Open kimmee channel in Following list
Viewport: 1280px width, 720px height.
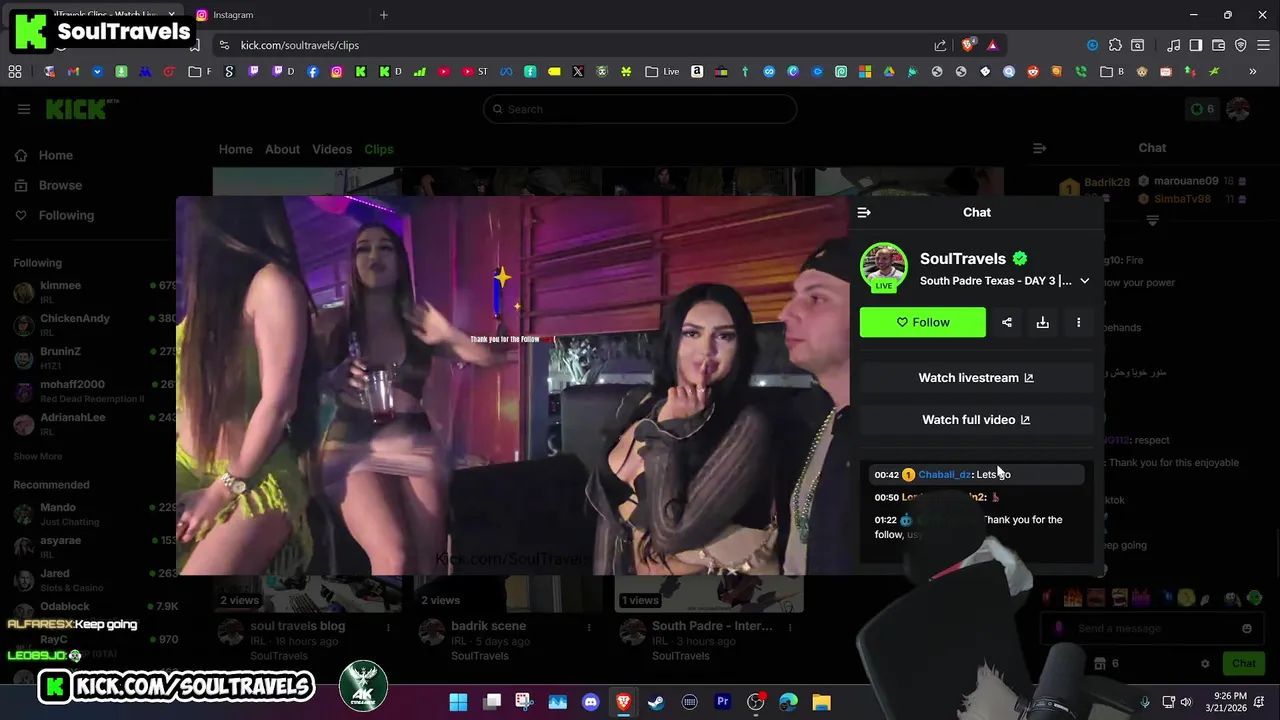[95, 291]
